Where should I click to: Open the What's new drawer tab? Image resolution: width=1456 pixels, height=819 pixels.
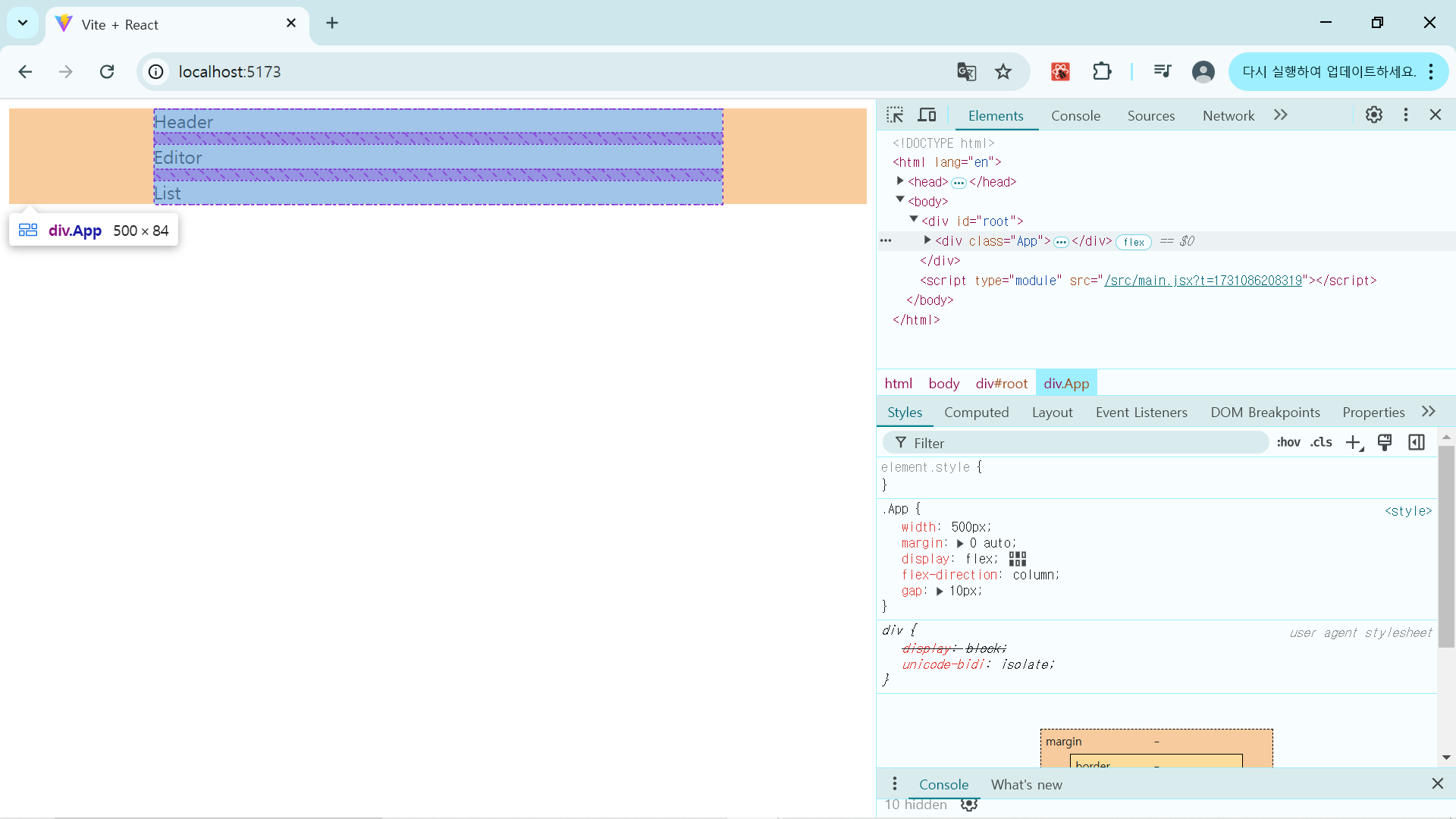(x=1026, y=785)
